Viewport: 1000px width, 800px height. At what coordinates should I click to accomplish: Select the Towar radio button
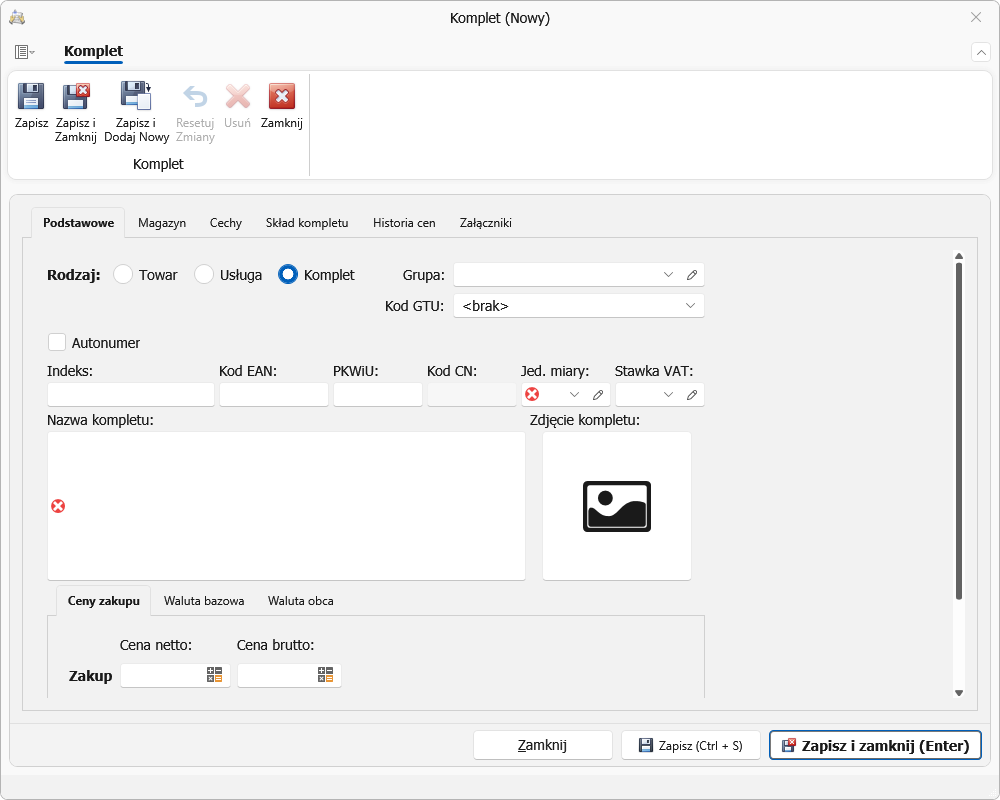tap(123, 274)
